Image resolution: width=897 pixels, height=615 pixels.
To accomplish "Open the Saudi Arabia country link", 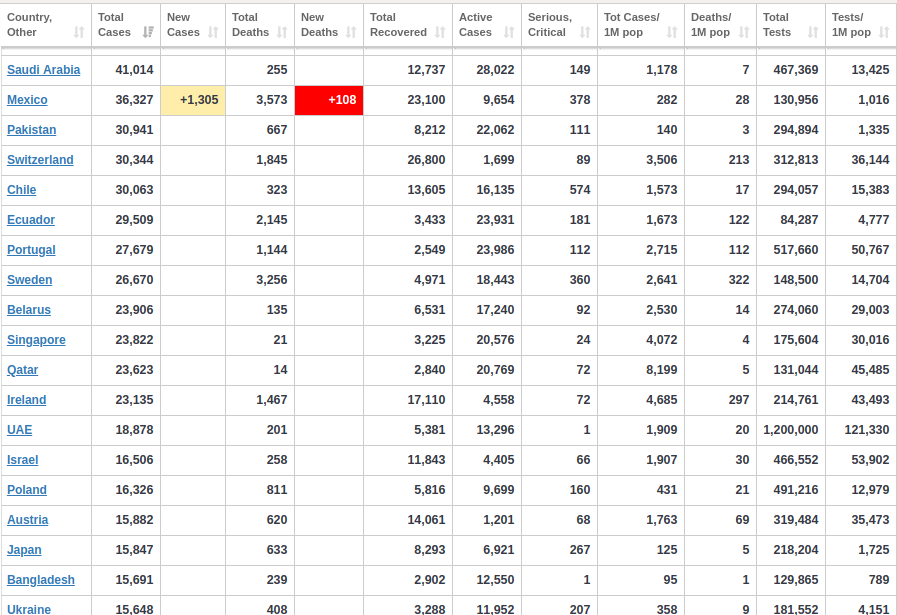I will click(43, 70).
